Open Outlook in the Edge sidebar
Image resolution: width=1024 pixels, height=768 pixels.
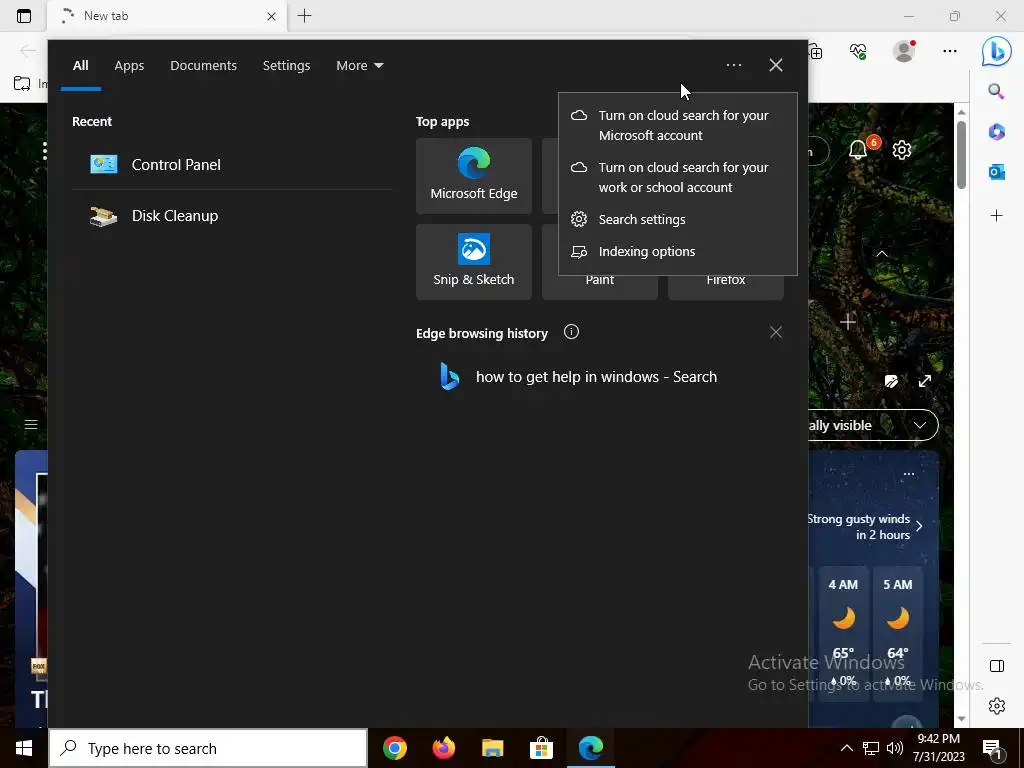[997, 172]
